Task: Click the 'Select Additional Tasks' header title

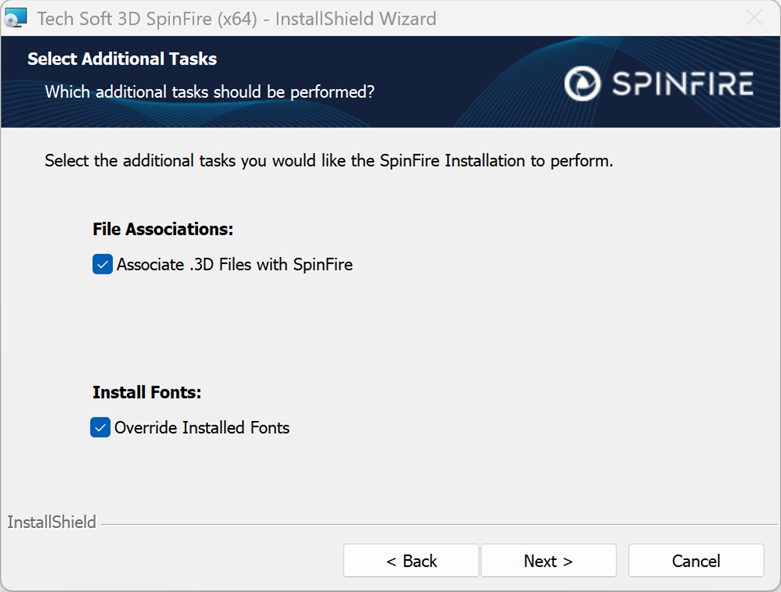Action: click(x=122, y=59)
